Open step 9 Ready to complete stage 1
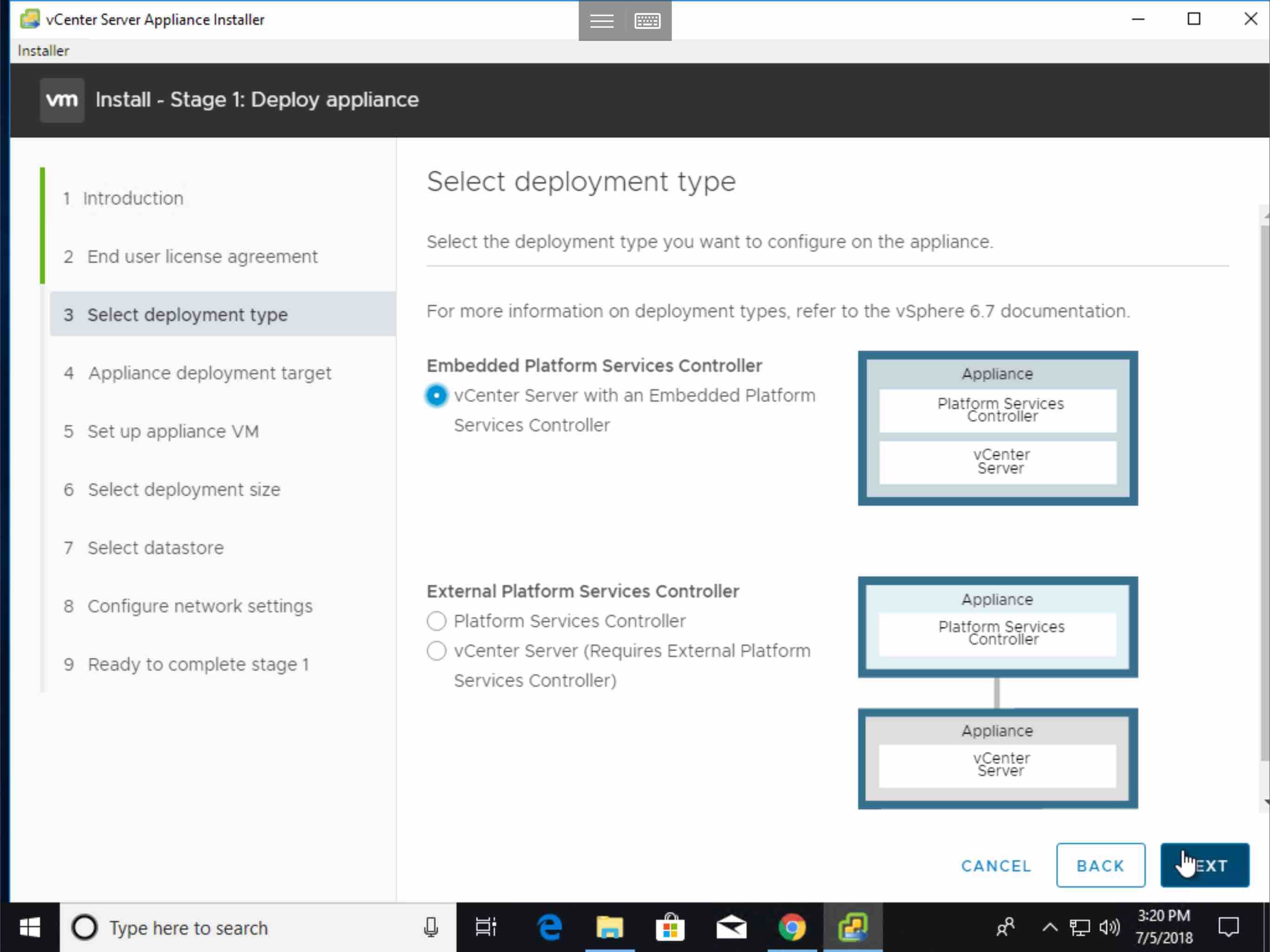 pos(186,664)
